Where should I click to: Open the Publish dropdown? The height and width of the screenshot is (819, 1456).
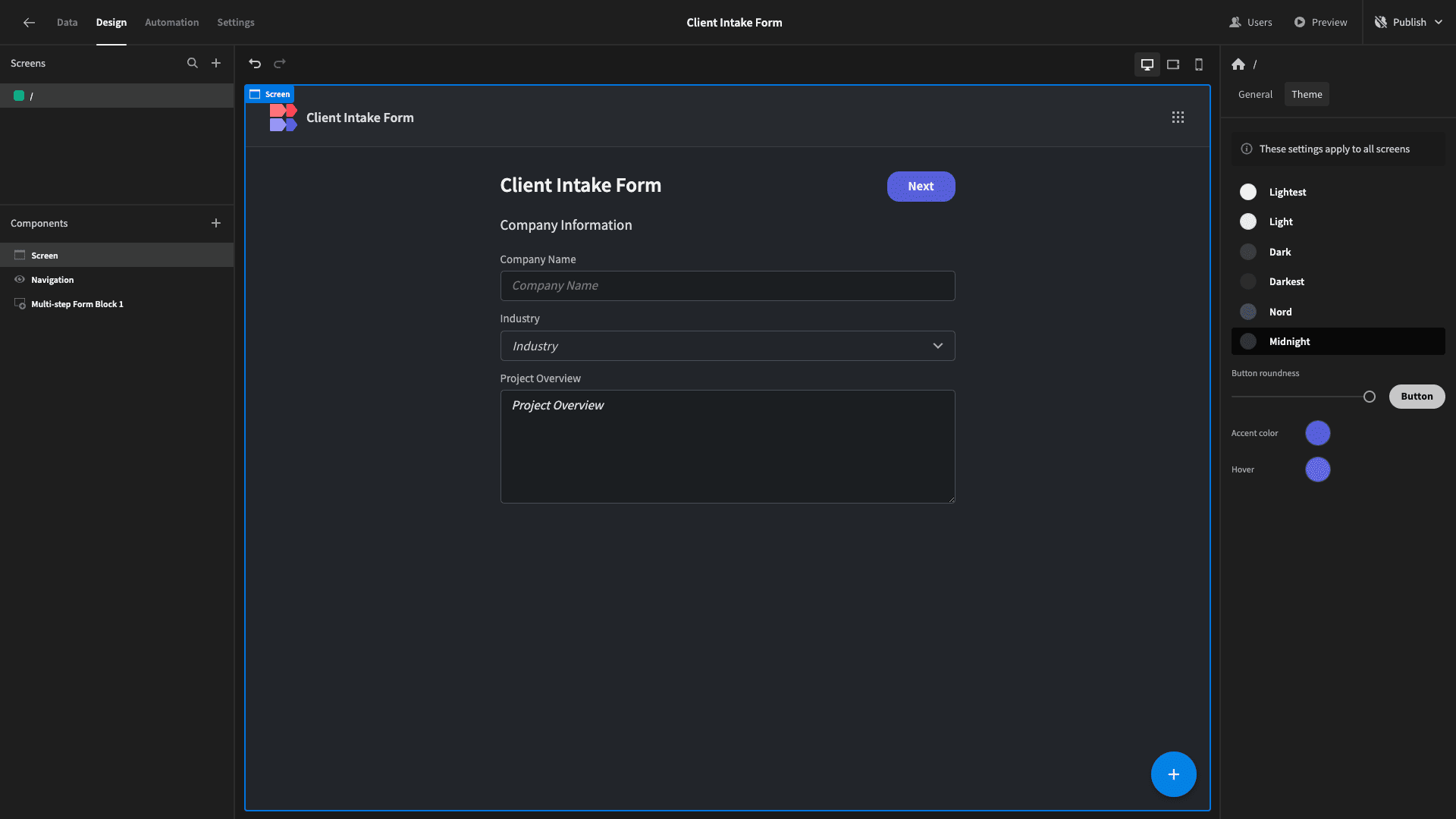click(x=1409, y=23)
